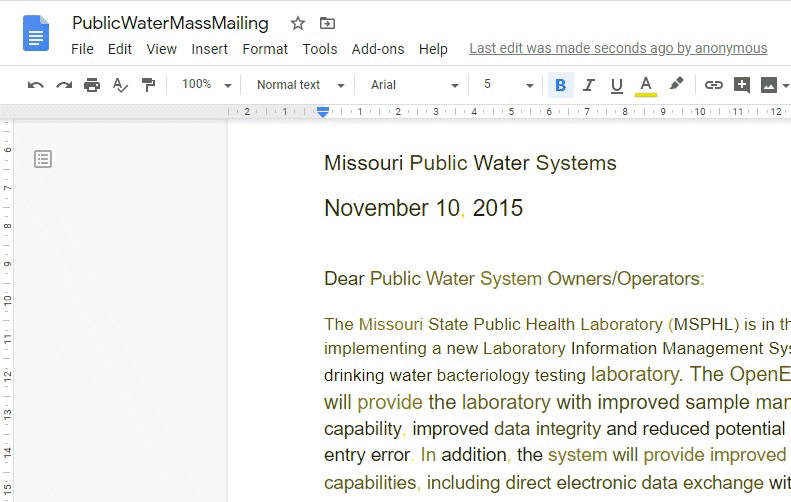Screen dimensions: 791x502
Task: Open the text color picker
Action: click(646, 85)
